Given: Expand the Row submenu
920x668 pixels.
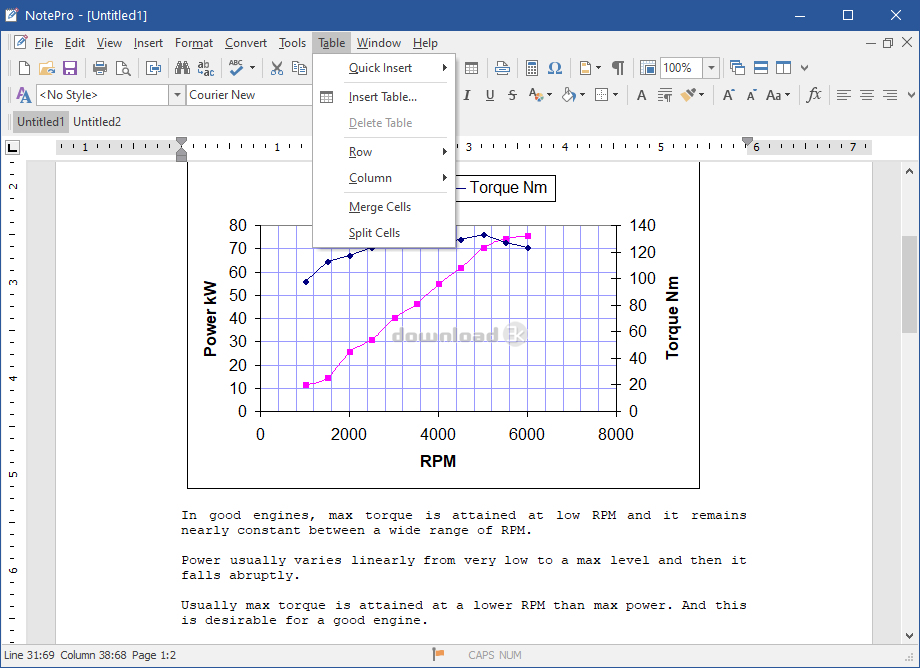Looking at the screenshot, I should (x=384, y=152).
